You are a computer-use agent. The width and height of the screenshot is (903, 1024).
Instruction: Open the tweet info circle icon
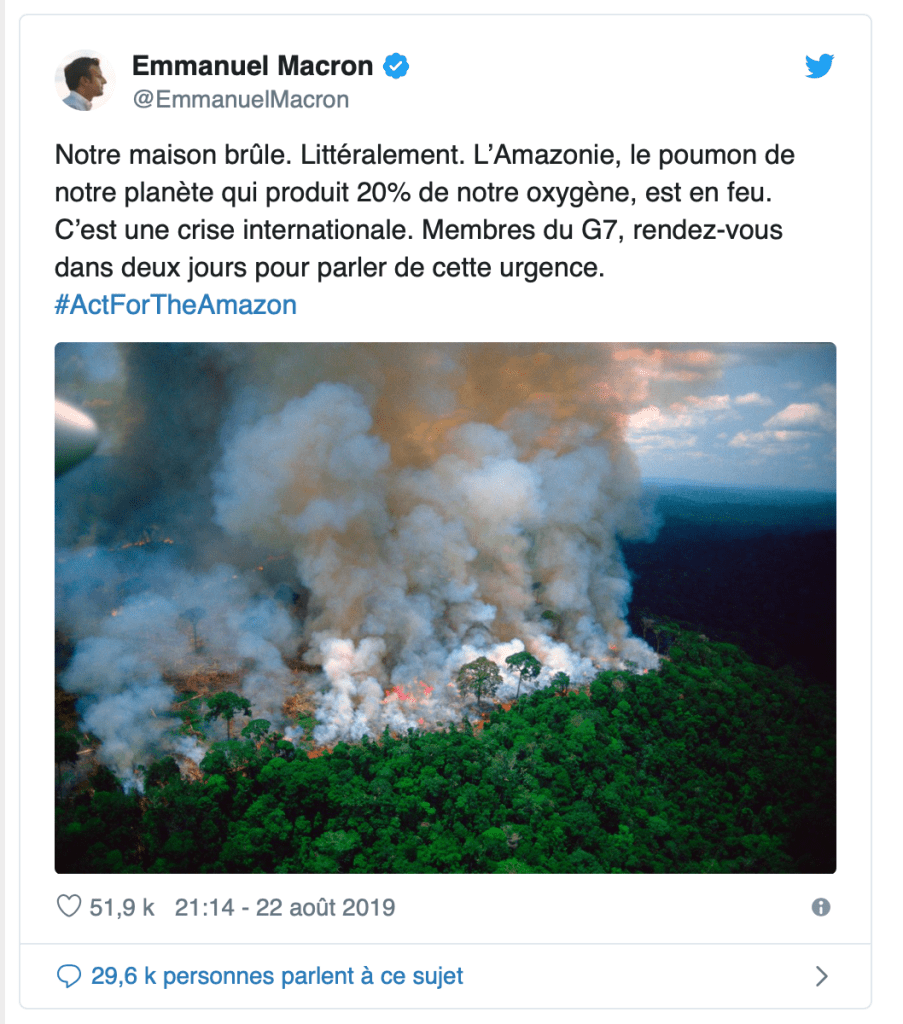click(x=821, y=907)
